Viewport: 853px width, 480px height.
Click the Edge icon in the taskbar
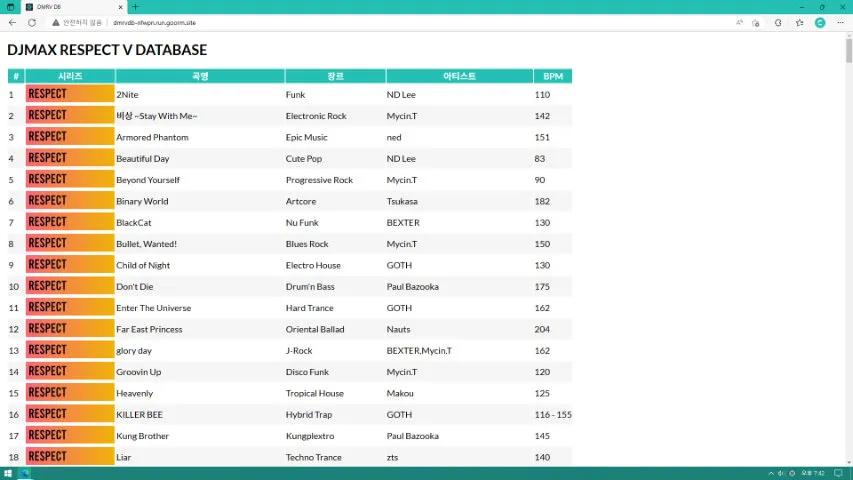[25, 473]
